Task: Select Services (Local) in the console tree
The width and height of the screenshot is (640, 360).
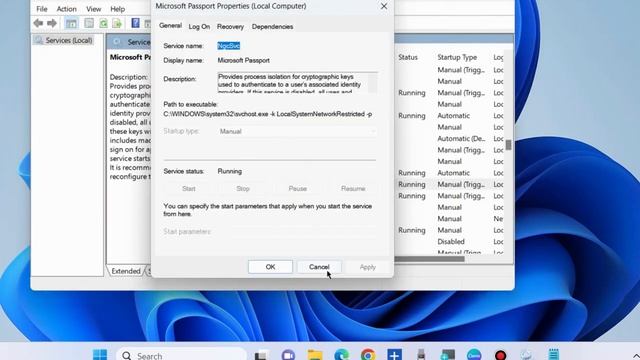Action: click(69, 40)
